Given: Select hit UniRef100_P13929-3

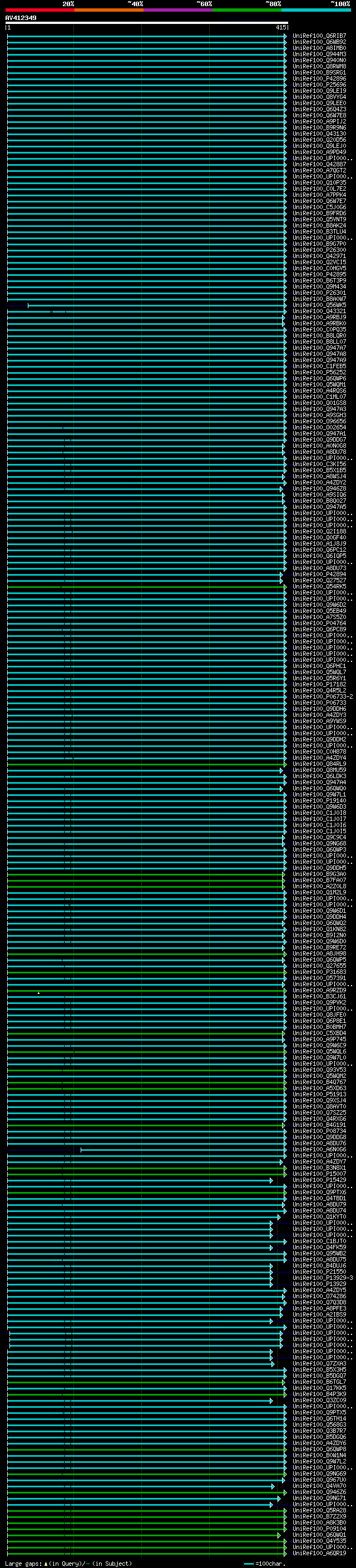Looking at the screenshot, I should (323, 1278).
